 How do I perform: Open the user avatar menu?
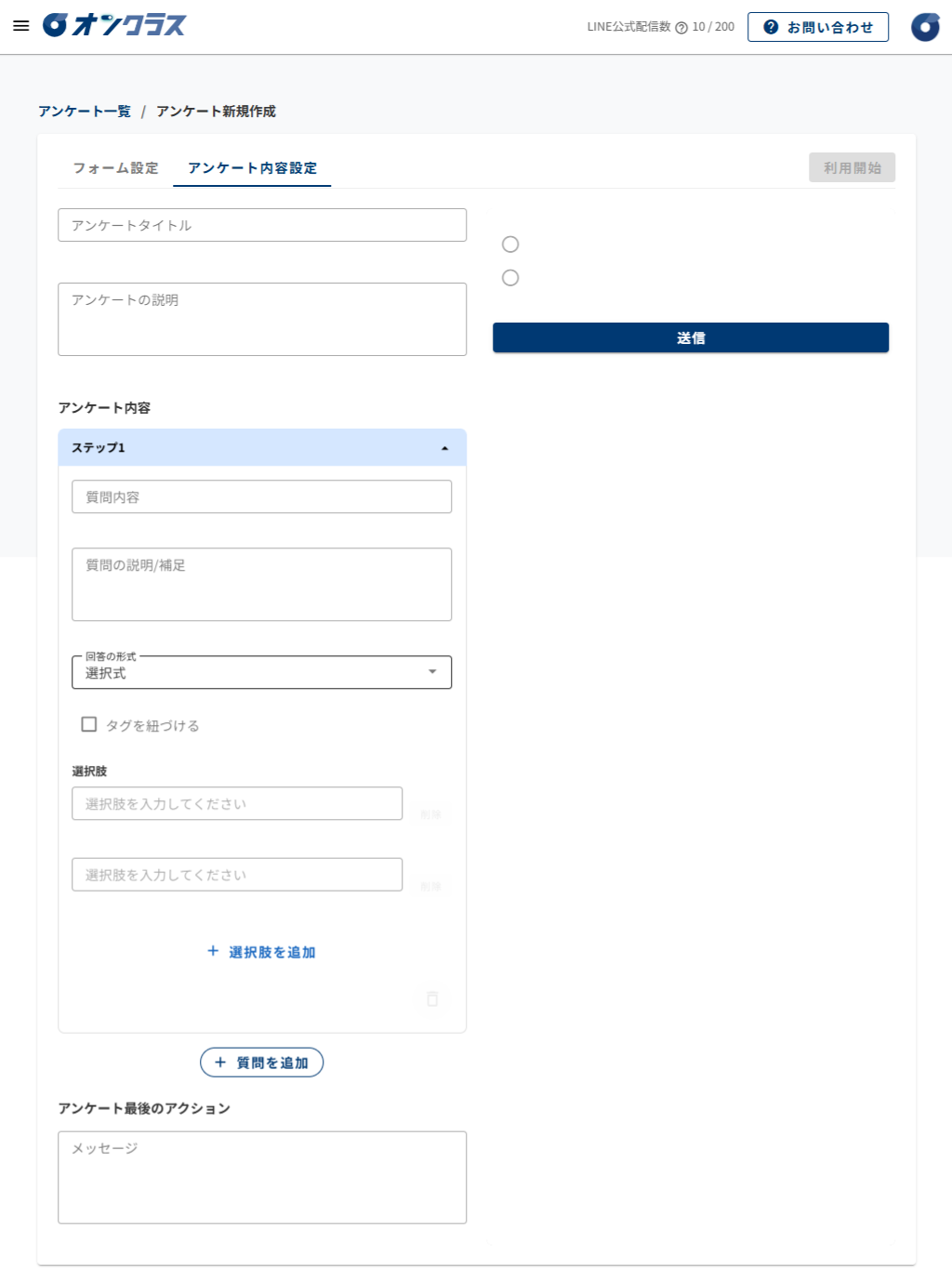tap(924, 27)
